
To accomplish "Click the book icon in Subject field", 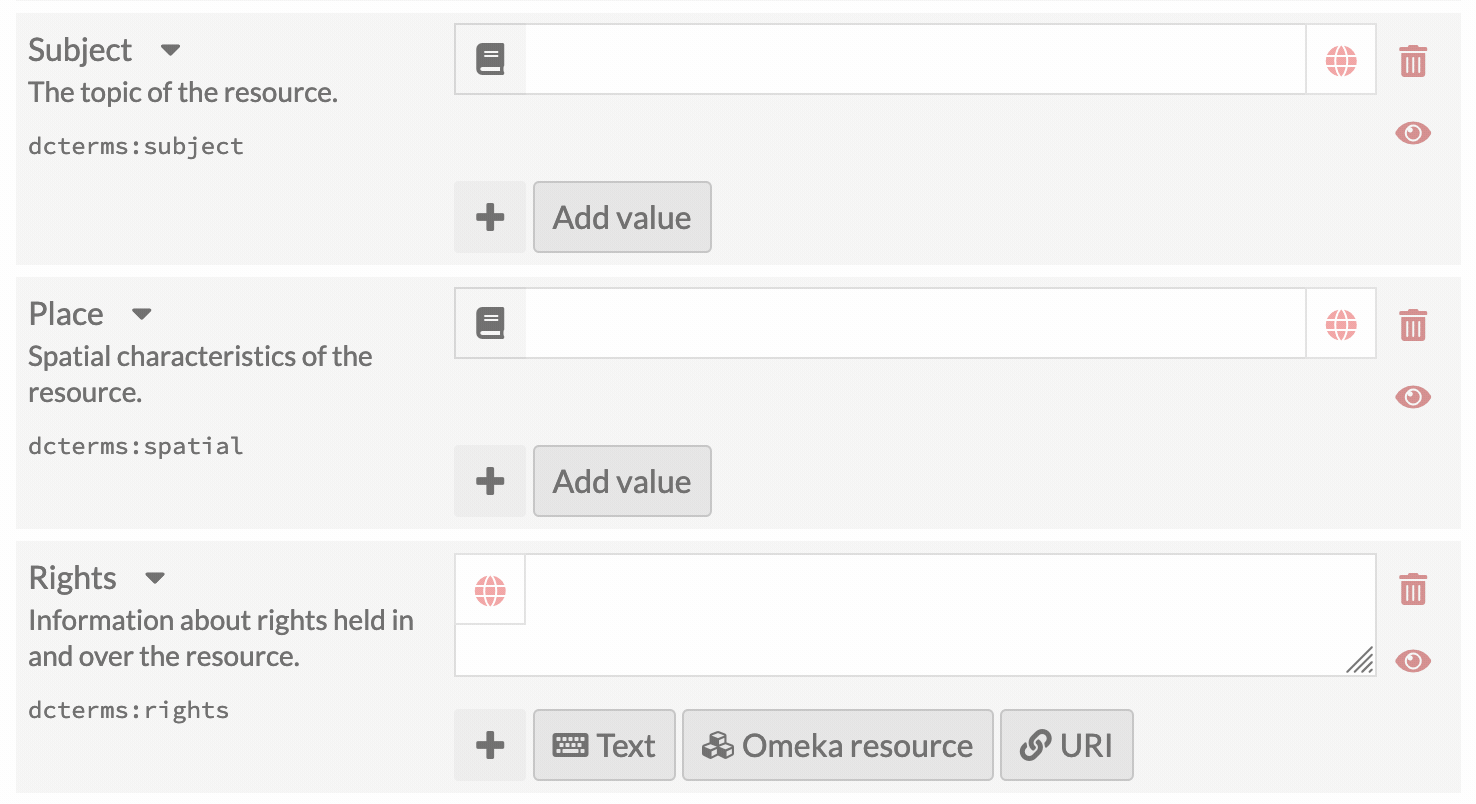I will coord(490,60).
